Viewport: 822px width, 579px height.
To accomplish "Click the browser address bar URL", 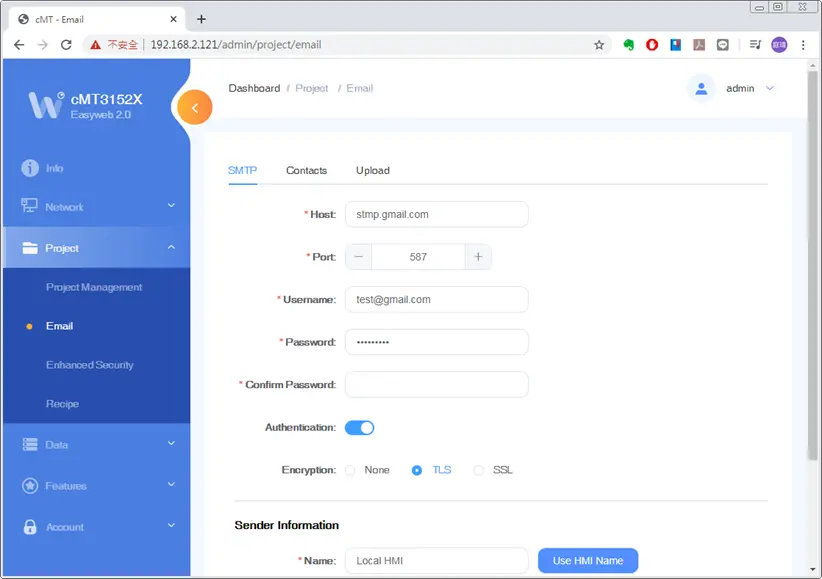I will [x=236, y=45].
